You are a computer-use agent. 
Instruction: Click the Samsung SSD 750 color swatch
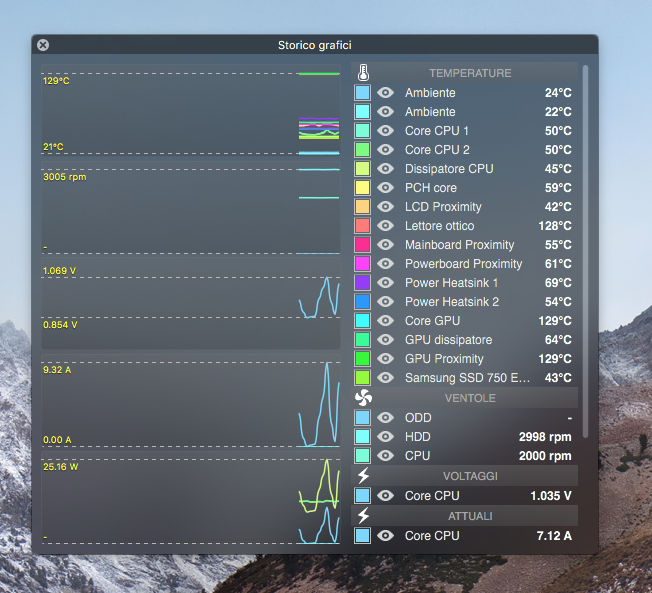tap(363, 378)
